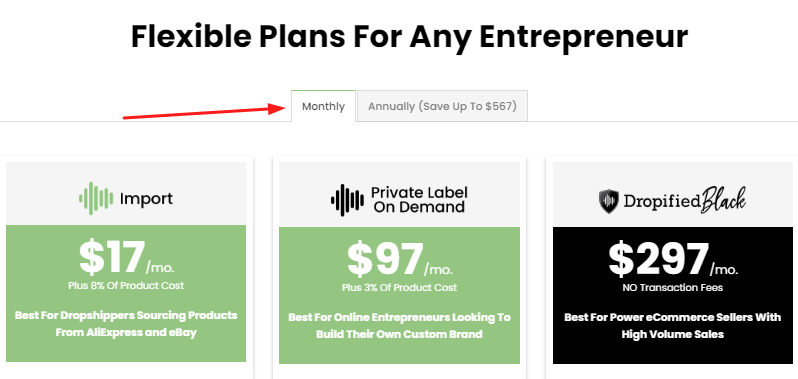Click the Private Label On Demand title
Screen dimensions: 798x379
pos(419,199)
